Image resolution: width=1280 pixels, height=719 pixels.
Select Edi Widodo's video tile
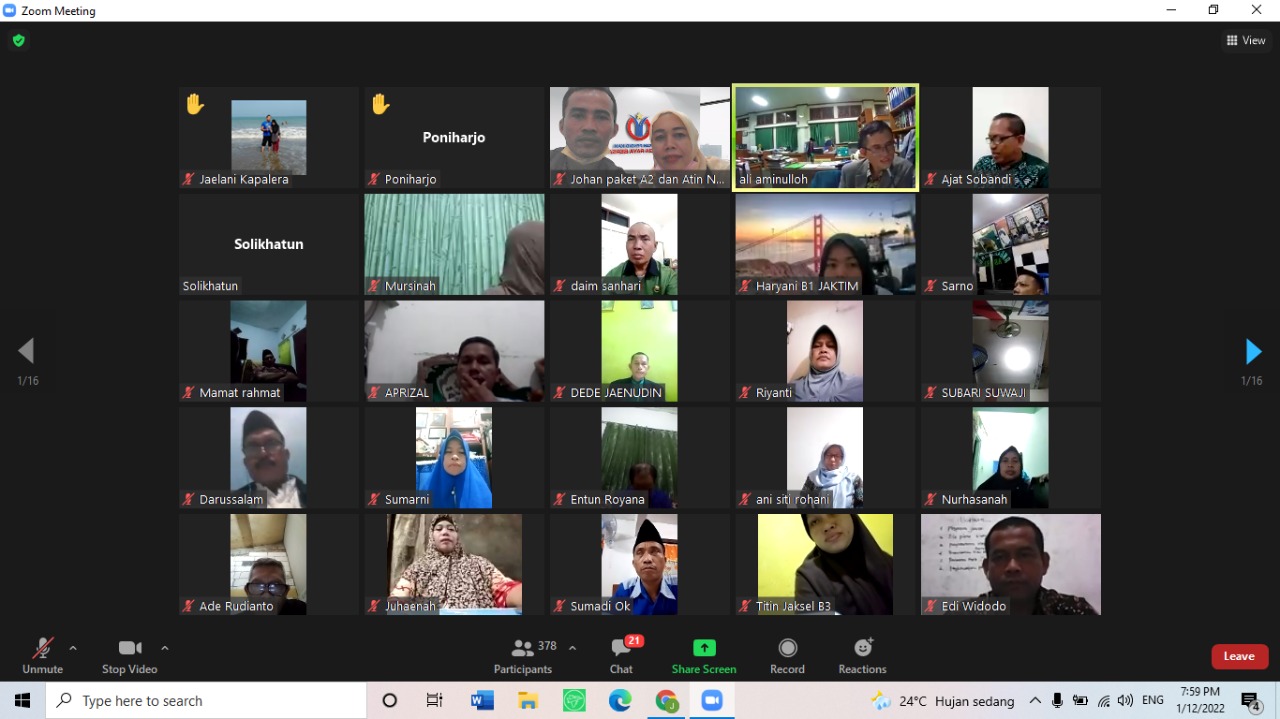point(1010,564)
